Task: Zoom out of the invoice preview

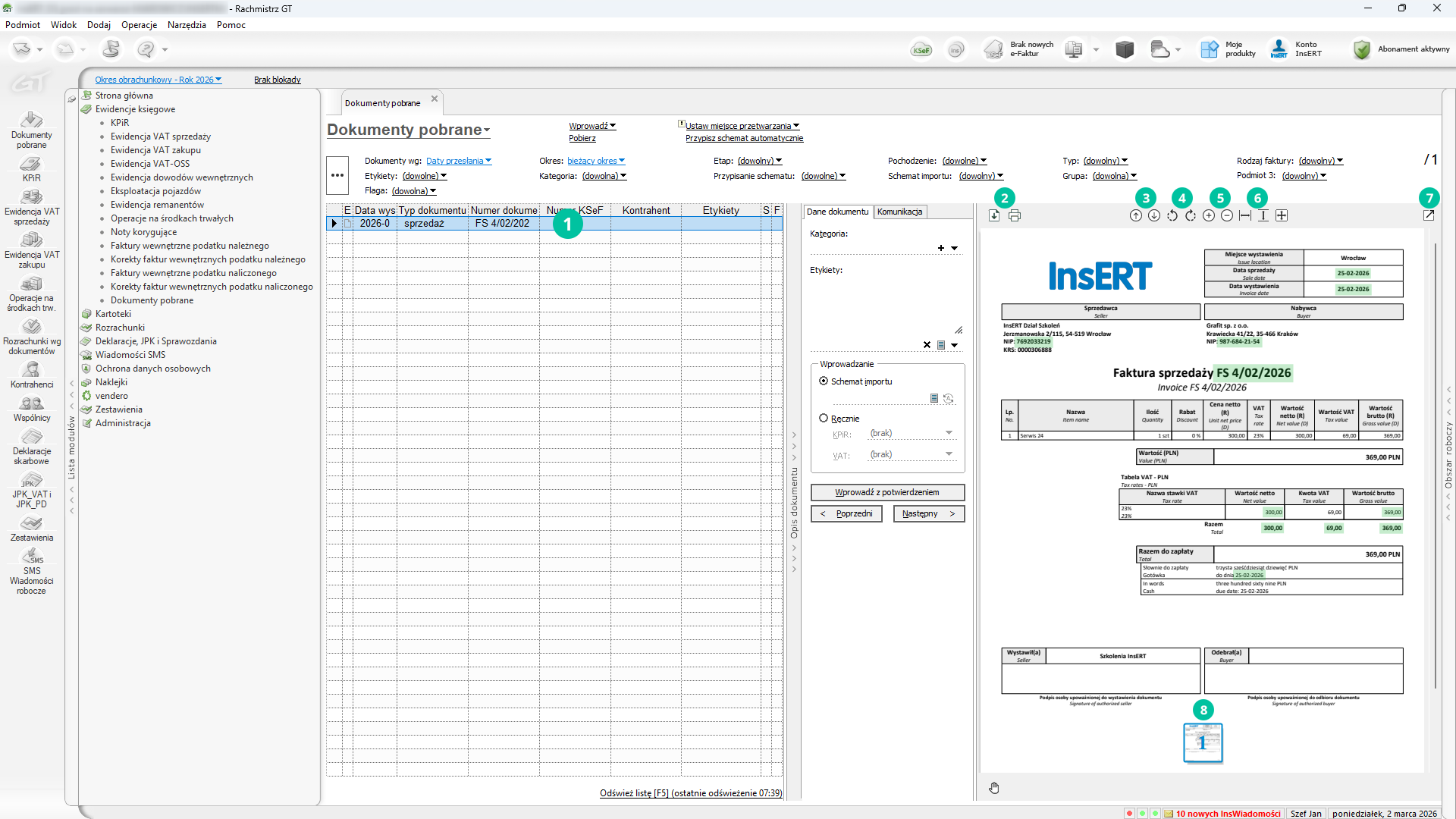Action: point(1227,216)
